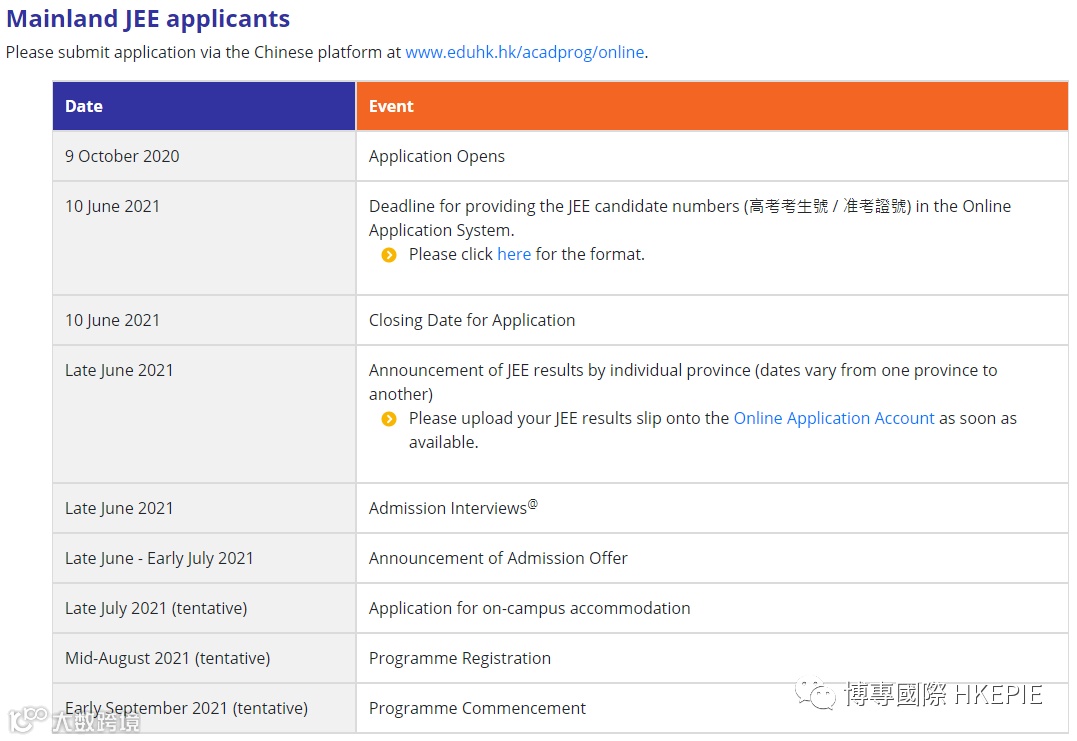Click the 'Programme Commencement' event text

[x=477, y=708]
